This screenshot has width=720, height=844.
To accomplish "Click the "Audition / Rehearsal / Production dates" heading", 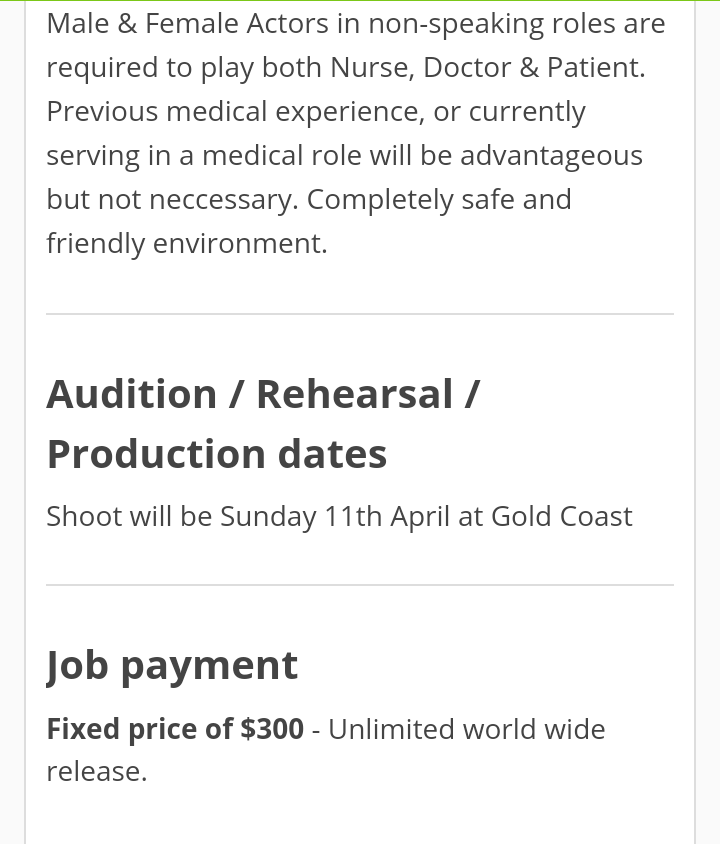I will (262, 423).
